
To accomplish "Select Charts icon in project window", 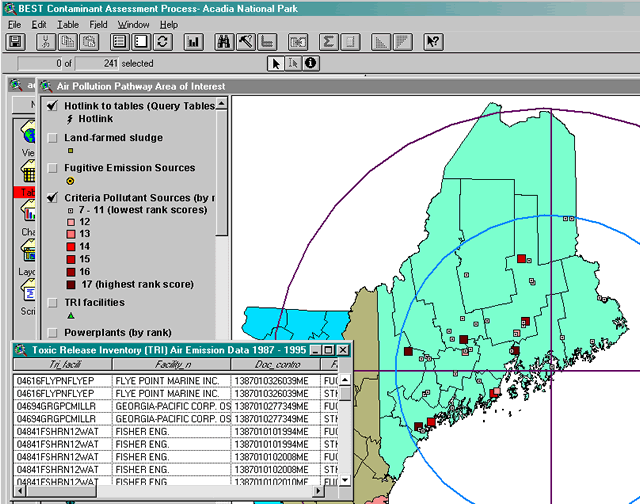I will click(28, 211).
